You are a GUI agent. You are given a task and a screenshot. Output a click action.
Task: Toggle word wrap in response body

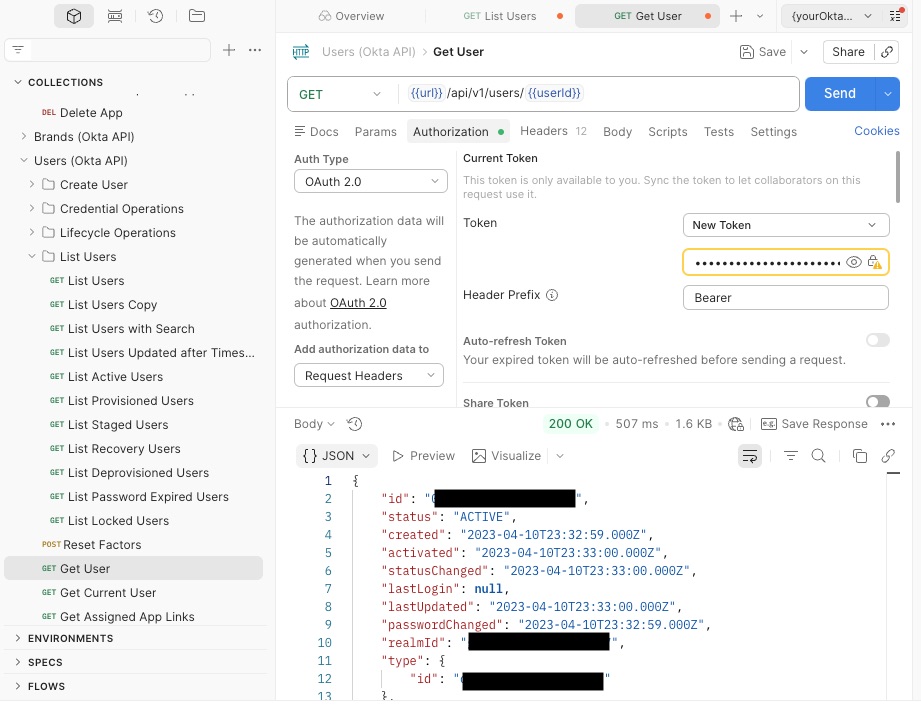[750, 456]
